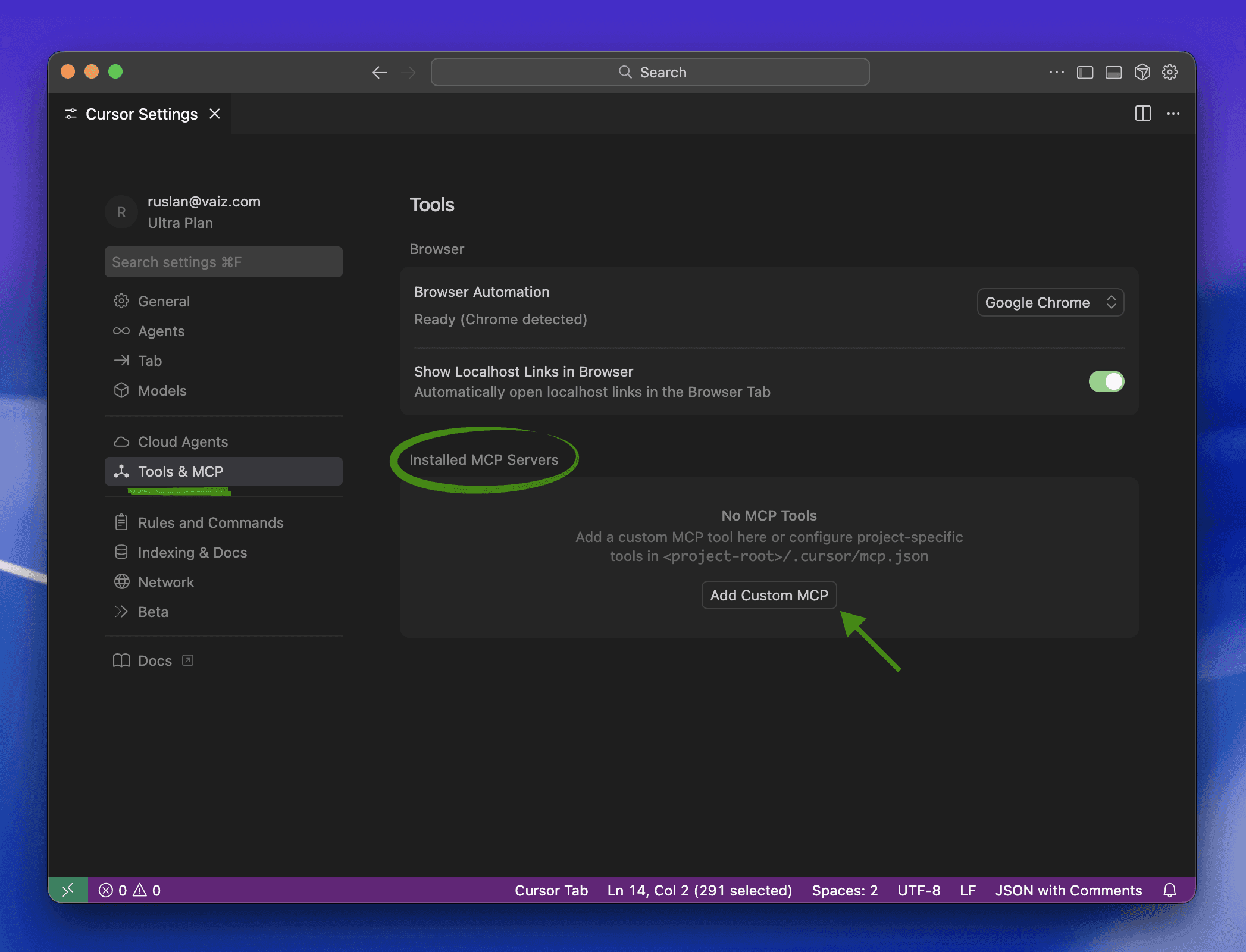Go back with the left arrow
The image size is (1246, 952).
pos(380,72)
